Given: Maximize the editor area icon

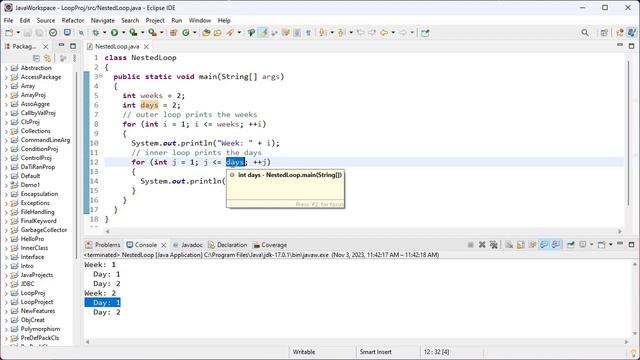Looking at the screenshot, I should [631, 46].
